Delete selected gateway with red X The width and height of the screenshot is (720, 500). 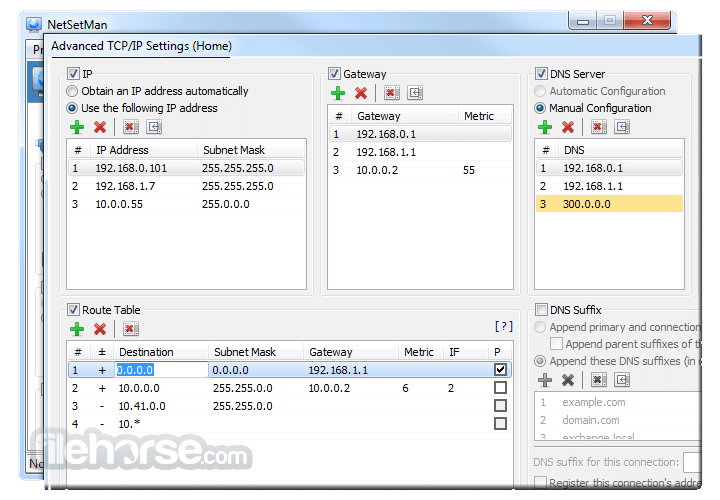click(361, 93)
